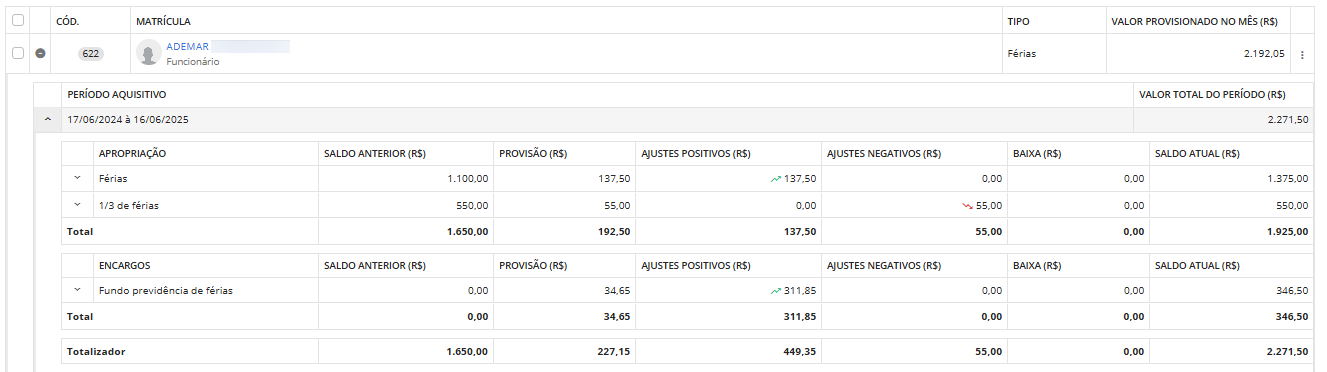Open the three-dot menu for ADEMAR
Viewport: 1327px width, 372px height.
(x=1302, y=54)
